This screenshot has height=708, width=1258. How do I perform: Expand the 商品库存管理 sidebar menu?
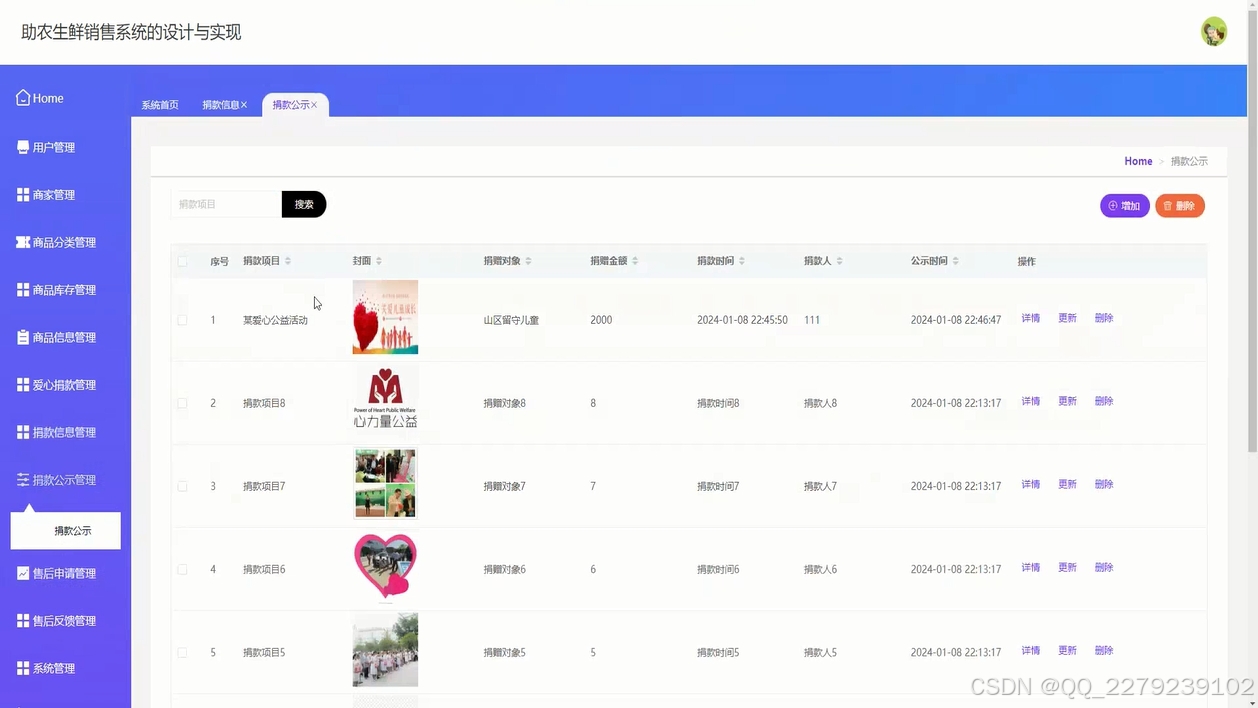coord(65,290)
